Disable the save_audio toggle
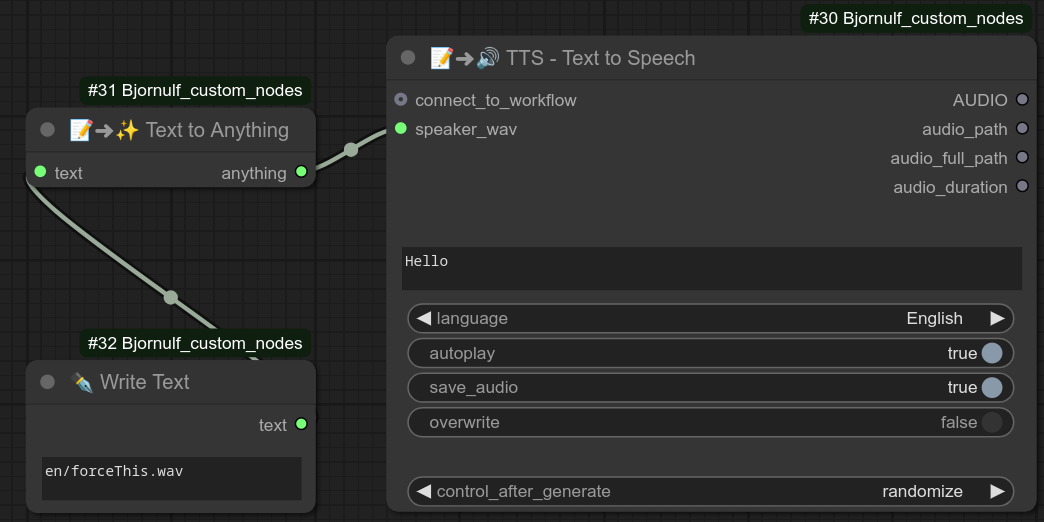1044x522 pixels. coord(991,387)
